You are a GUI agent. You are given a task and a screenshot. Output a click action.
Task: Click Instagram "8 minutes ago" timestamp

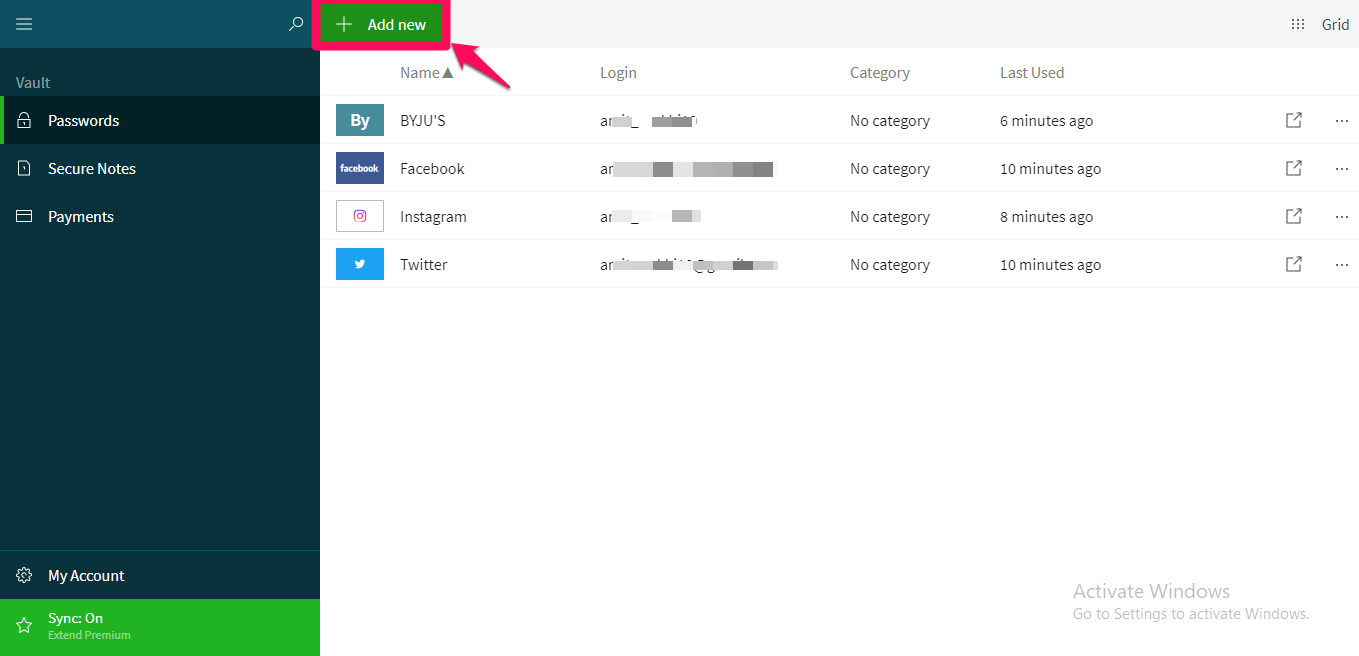(1046, 216)
